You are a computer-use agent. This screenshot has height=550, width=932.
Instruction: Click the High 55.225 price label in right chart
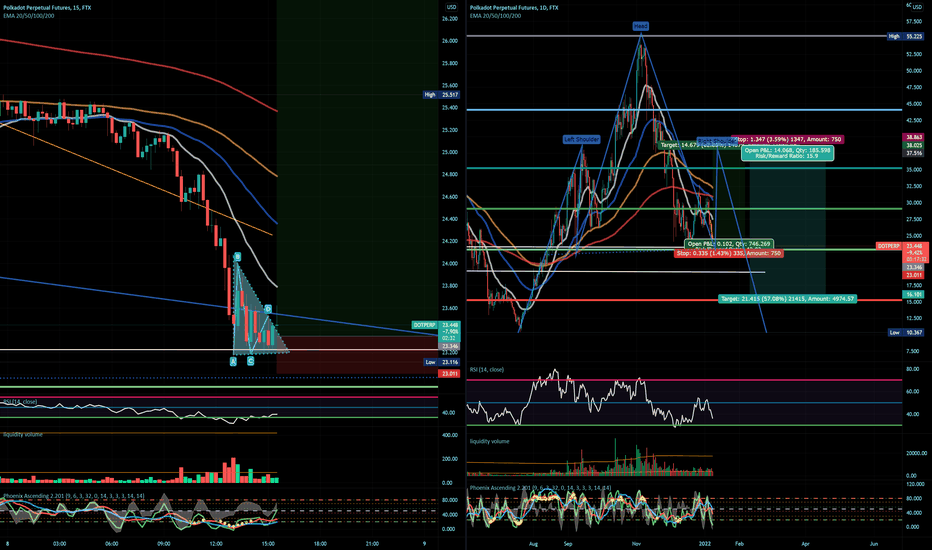point(905,36)
